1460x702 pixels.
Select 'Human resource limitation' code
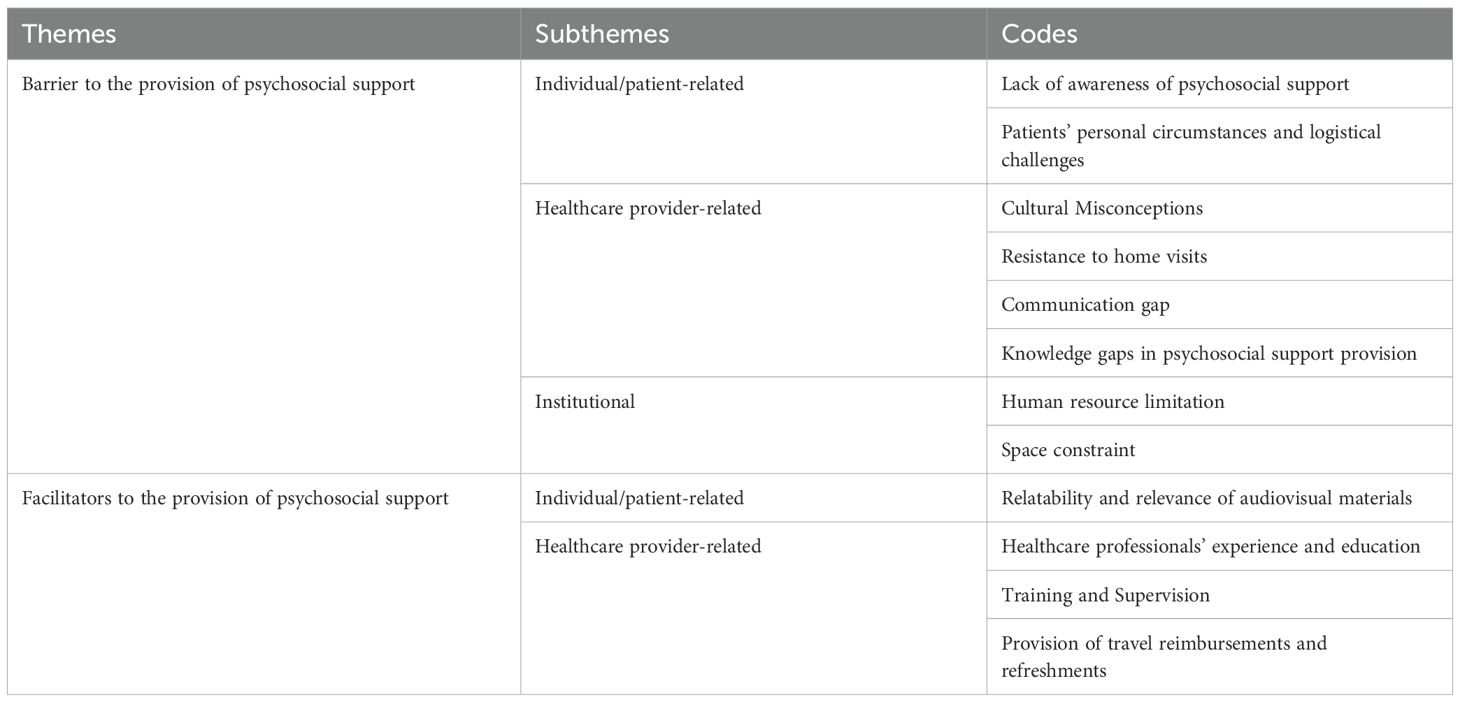click(1112, 402)
